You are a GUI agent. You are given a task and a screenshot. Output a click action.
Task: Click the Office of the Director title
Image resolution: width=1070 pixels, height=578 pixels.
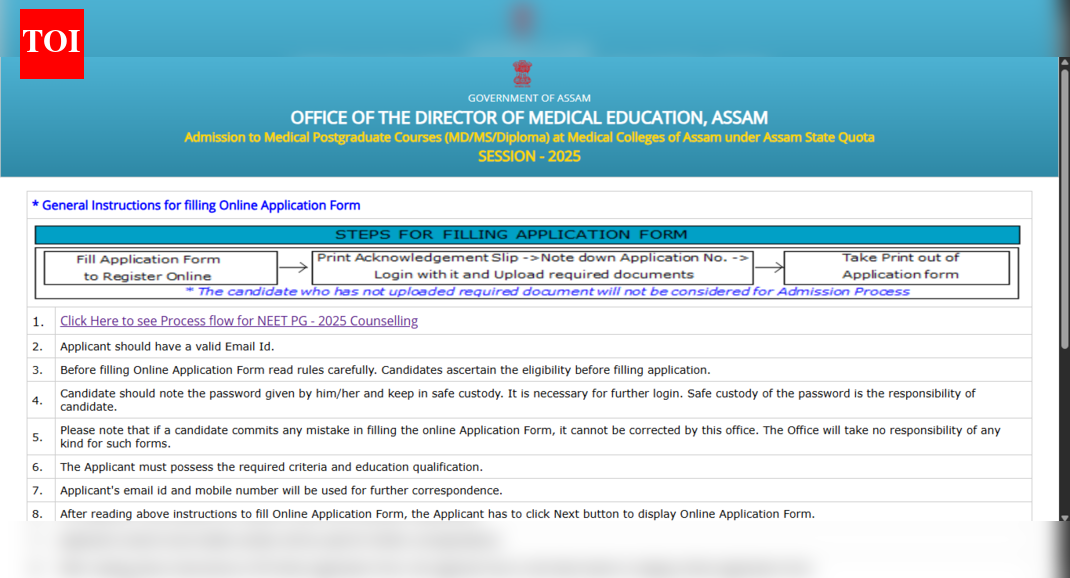tap(529, 118)
